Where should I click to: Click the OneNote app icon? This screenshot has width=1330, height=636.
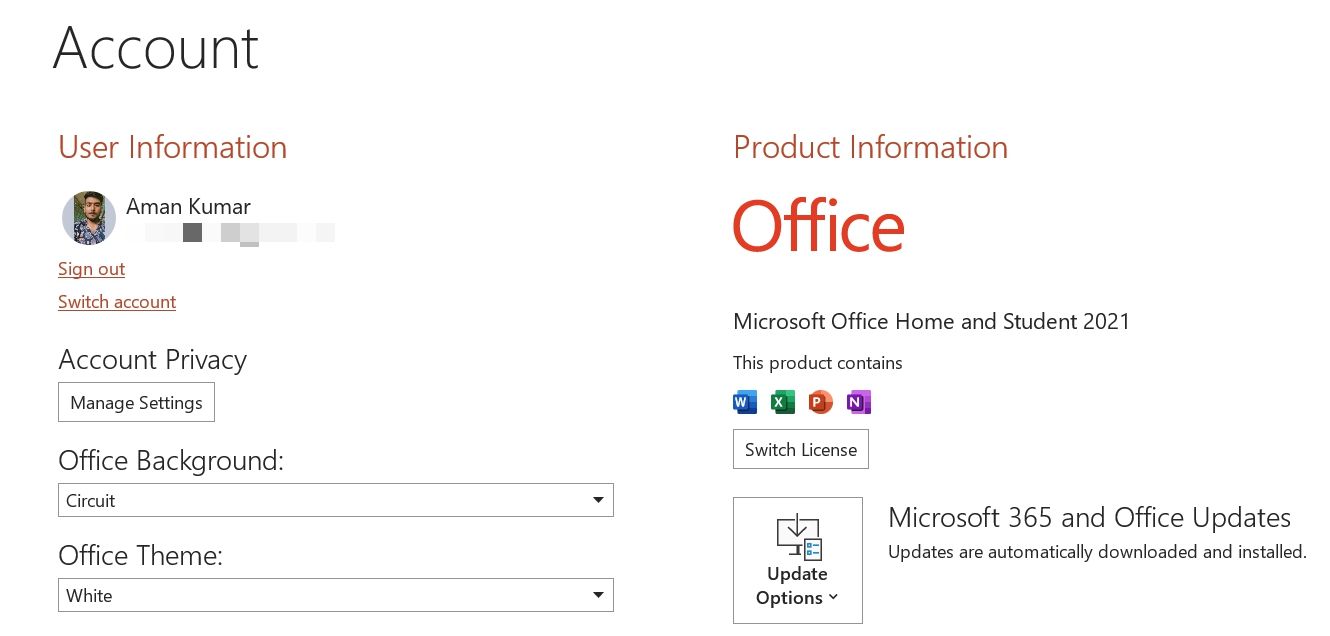click(x=858, y=402)
